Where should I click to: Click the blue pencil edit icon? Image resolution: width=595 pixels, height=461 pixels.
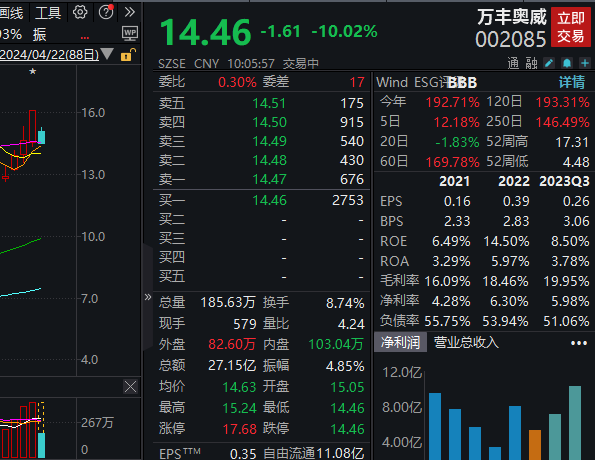click(549, 63)
